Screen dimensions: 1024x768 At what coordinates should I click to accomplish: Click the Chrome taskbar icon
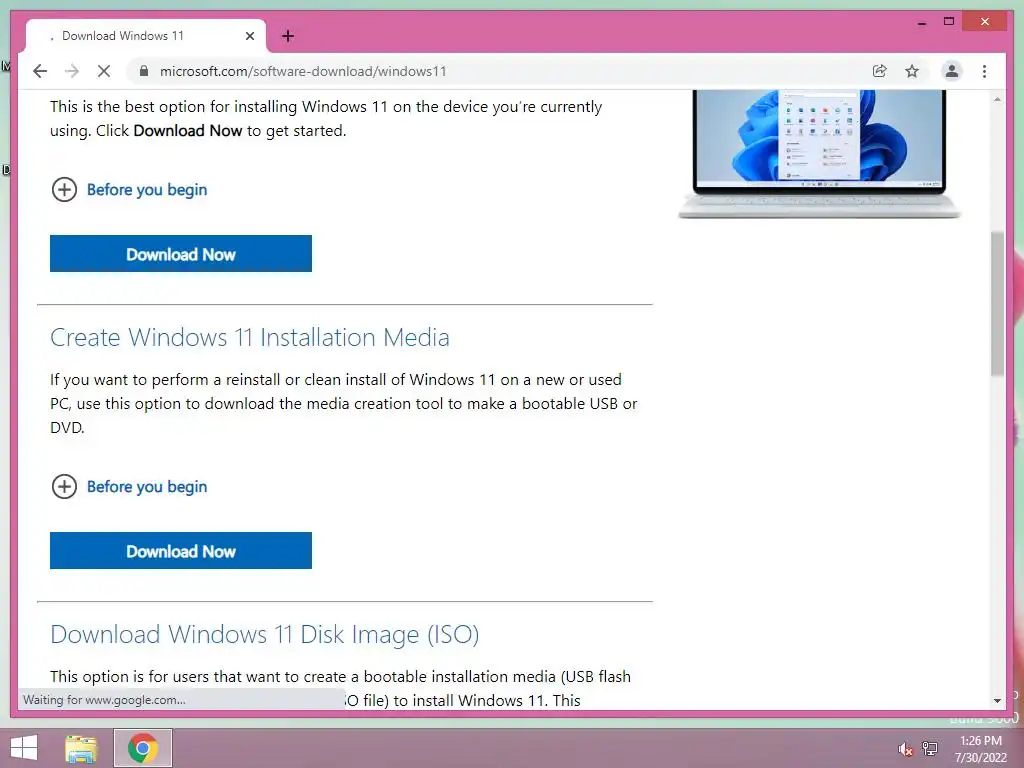point(143,748)
